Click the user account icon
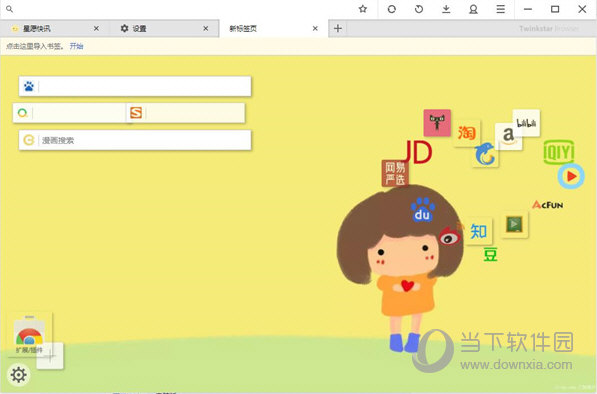This screenshot has width=597, height=394. (x=473, y=9)
